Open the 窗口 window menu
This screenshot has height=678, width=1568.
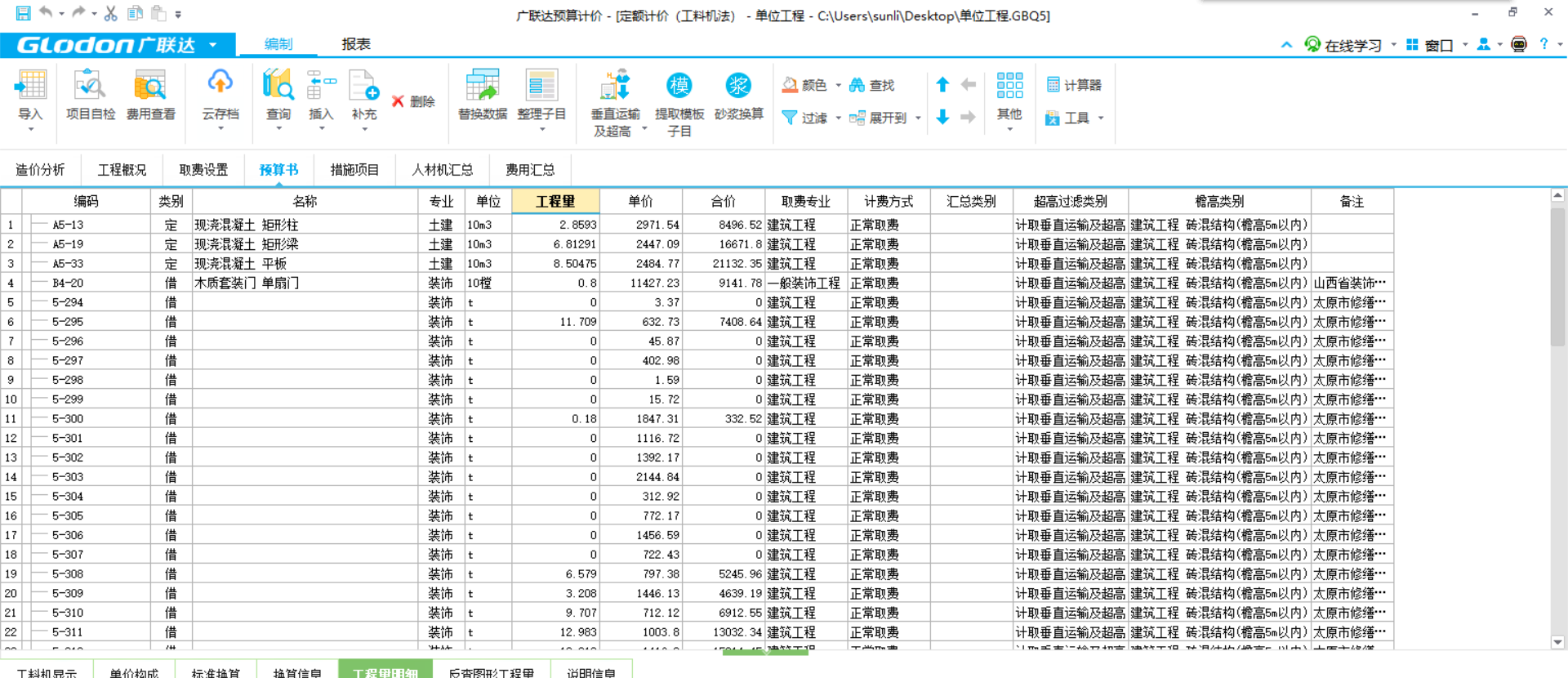[1430, 45]
